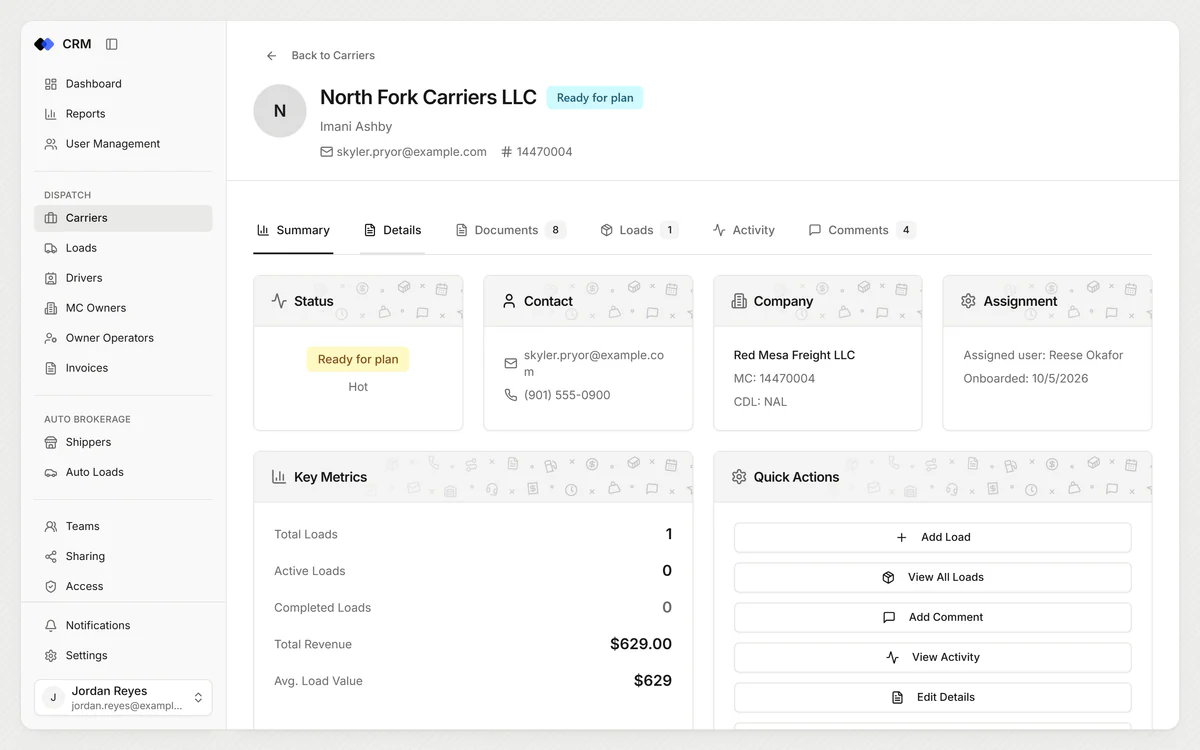Click the MC Owners building icon

pyautogui.click(x=51, y=308)
